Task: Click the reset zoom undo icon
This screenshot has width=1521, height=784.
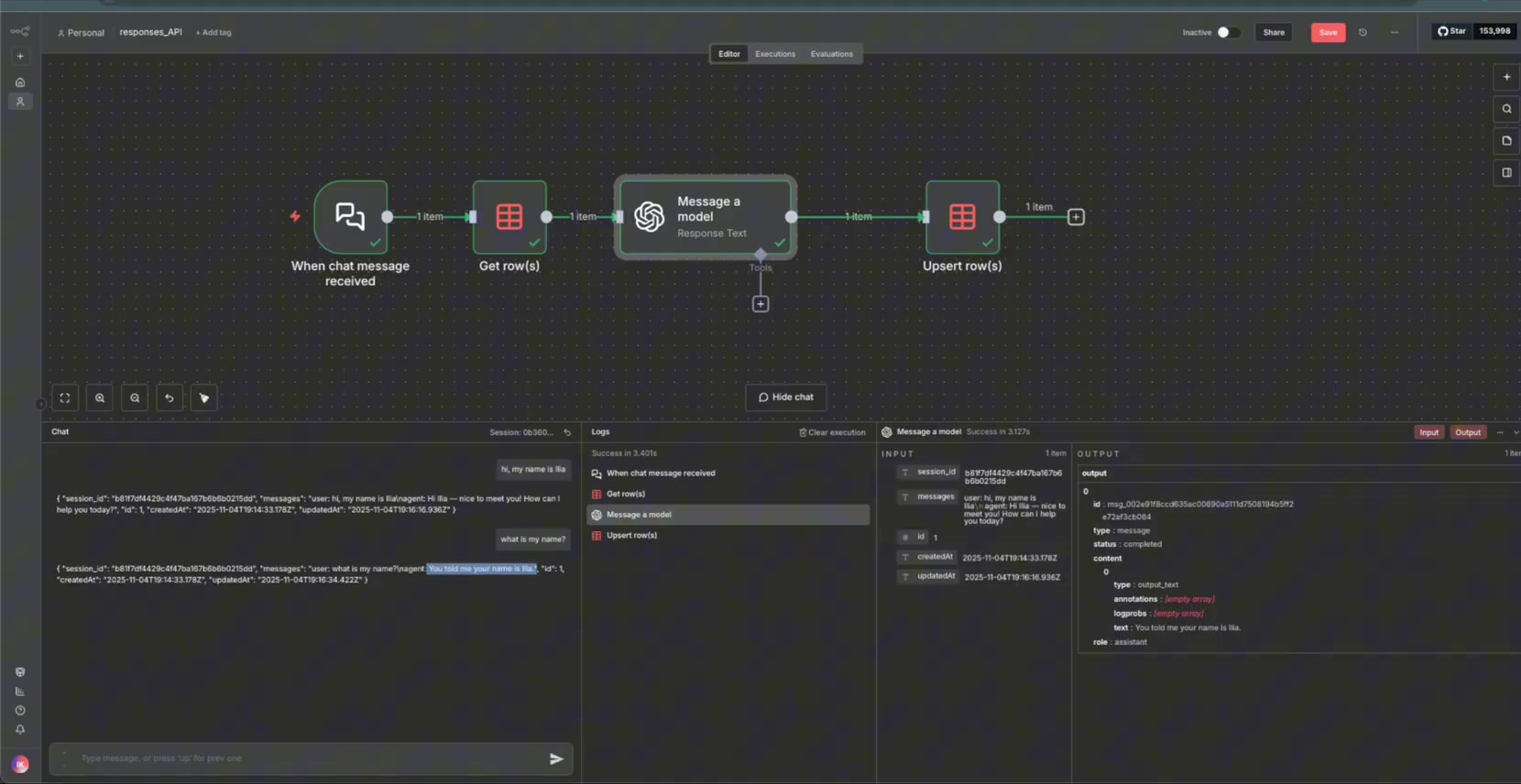Action: [x=170, y=397]
